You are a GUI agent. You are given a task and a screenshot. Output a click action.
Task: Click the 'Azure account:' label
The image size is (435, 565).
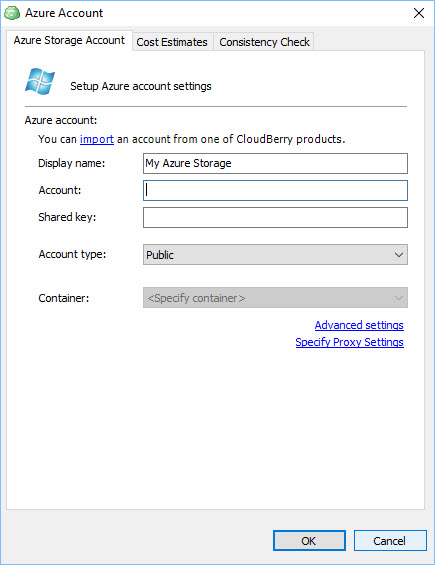point(61,120)
